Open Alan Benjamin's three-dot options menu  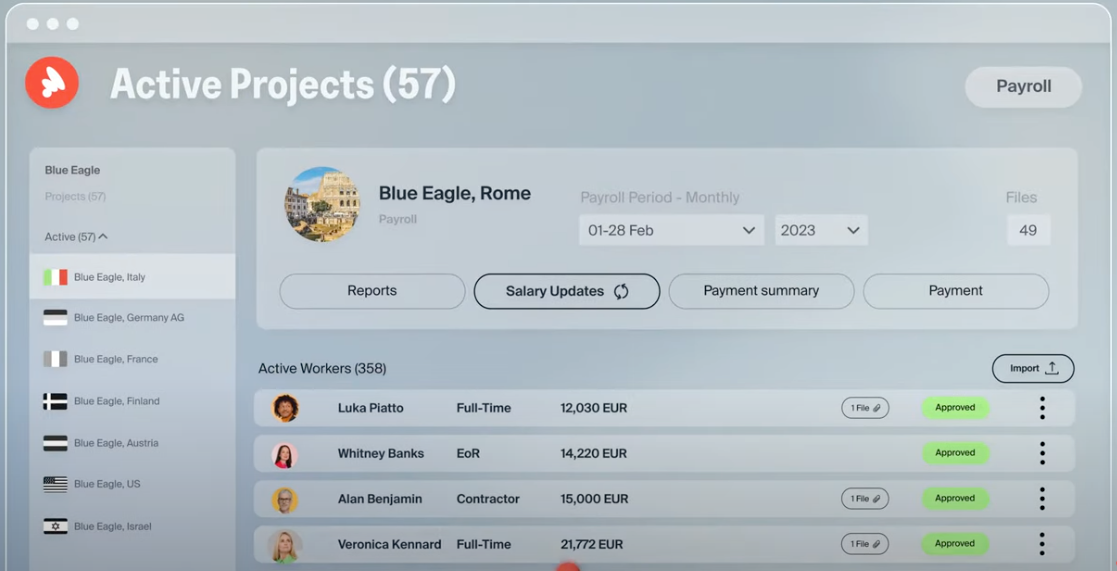[1041, 498]
